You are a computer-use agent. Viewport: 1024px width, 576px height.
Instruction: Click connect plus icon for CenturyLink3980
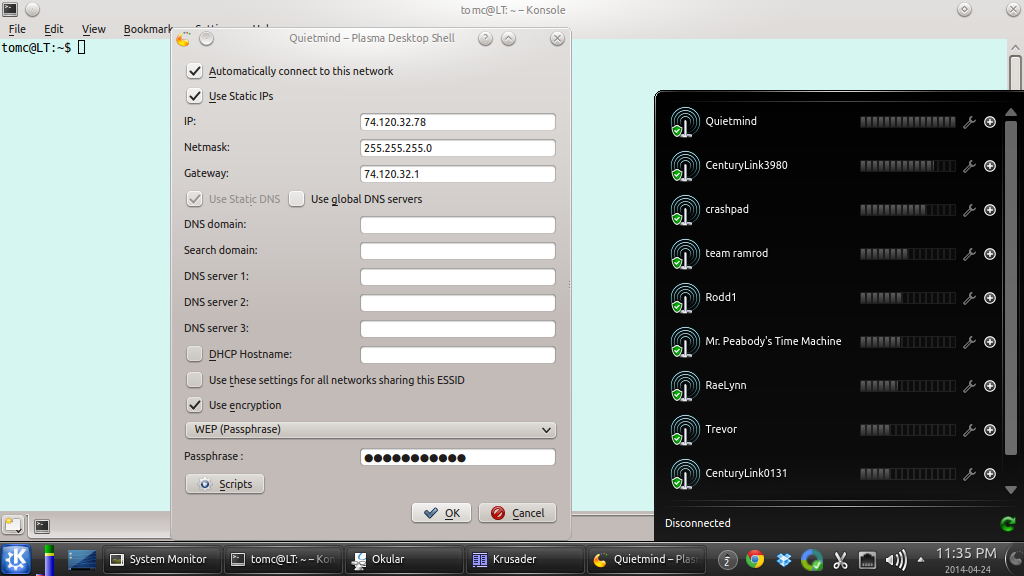[990, 166]
